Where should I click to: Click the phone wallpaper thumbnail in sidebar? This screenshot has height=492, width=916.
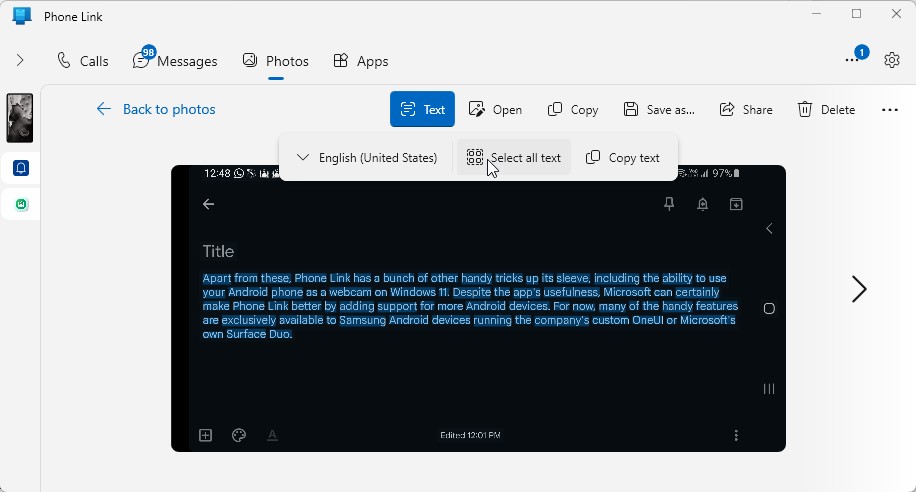[x=20, y=118]
